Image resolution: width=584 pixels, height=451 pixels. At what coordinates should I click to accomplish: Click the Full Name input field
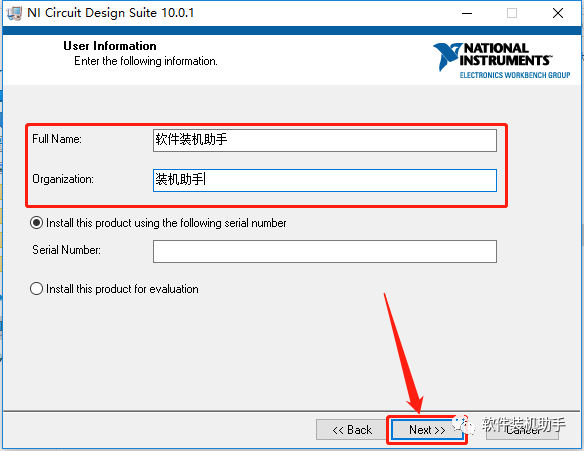click(324, 140)
